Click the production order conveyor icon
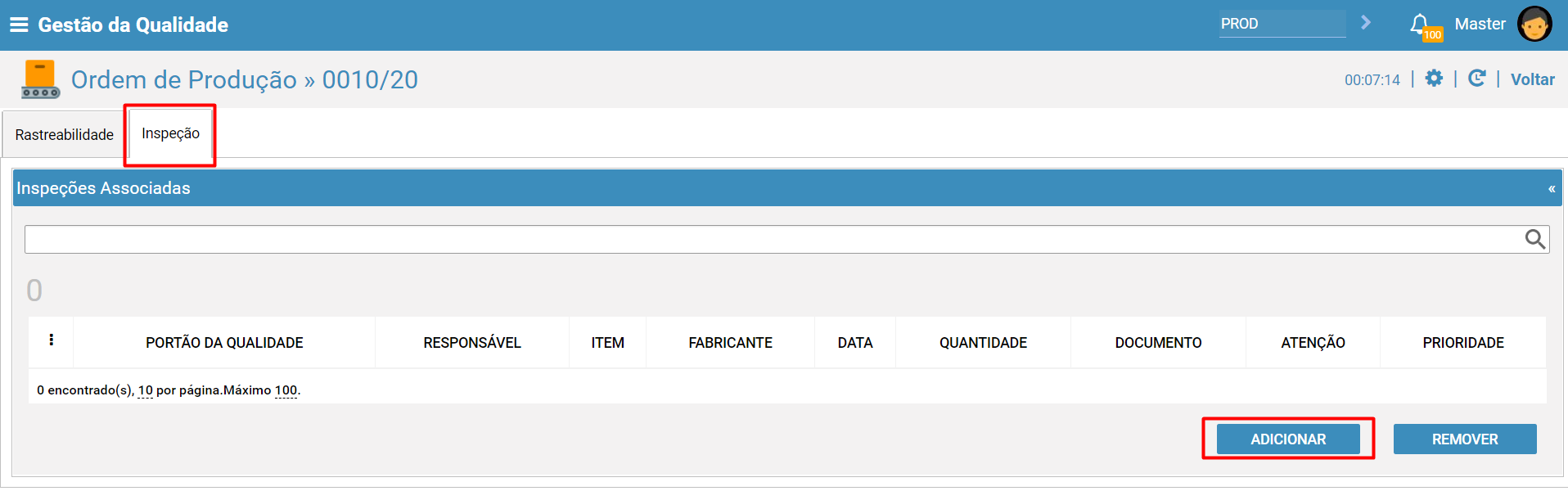The width and height of the screenshot is (1568, 491). point(40,79)
